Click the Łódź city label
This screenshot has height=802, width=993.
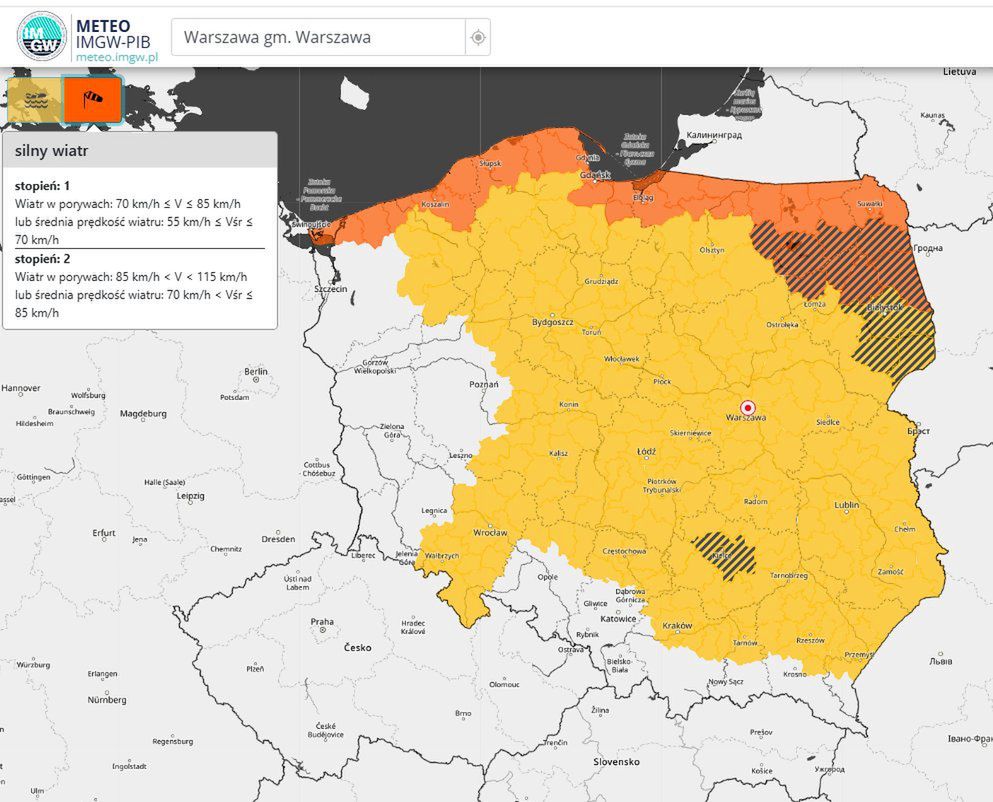point(647,451)
